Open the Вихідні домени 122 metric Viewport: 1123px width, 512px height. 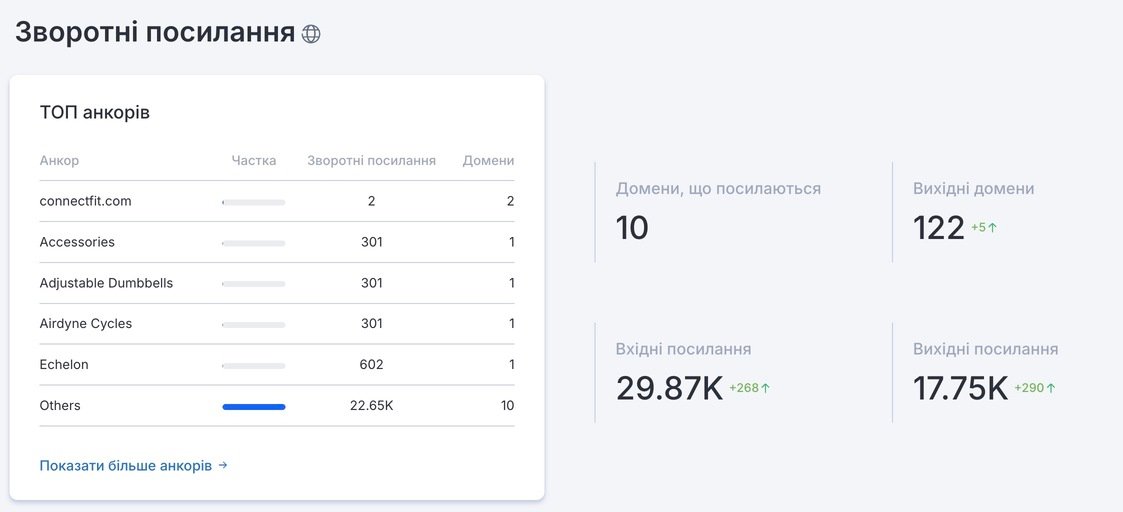[973, 213]
